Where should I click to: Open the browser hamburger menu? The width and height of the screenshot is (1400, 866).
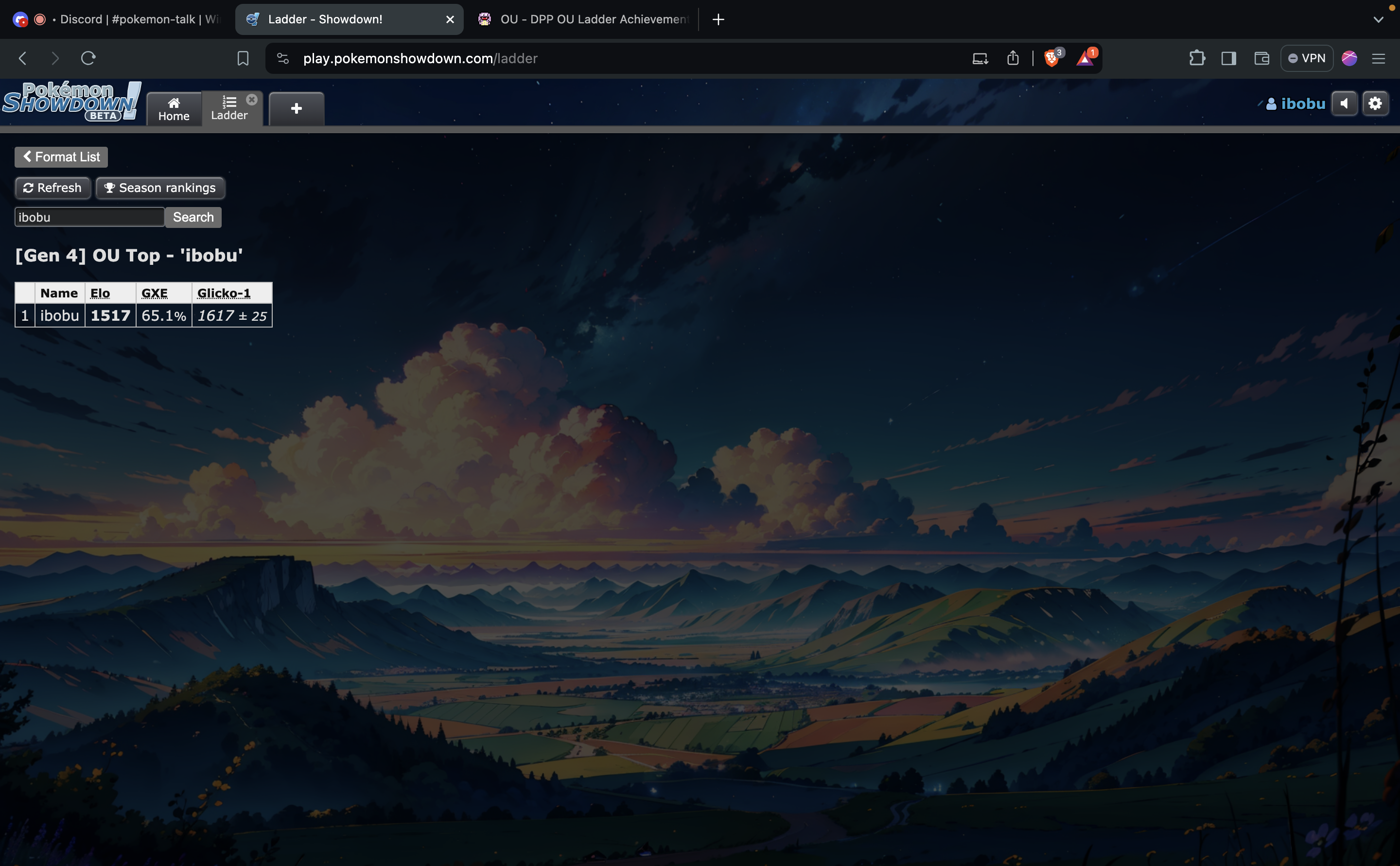coord(1378,58)
